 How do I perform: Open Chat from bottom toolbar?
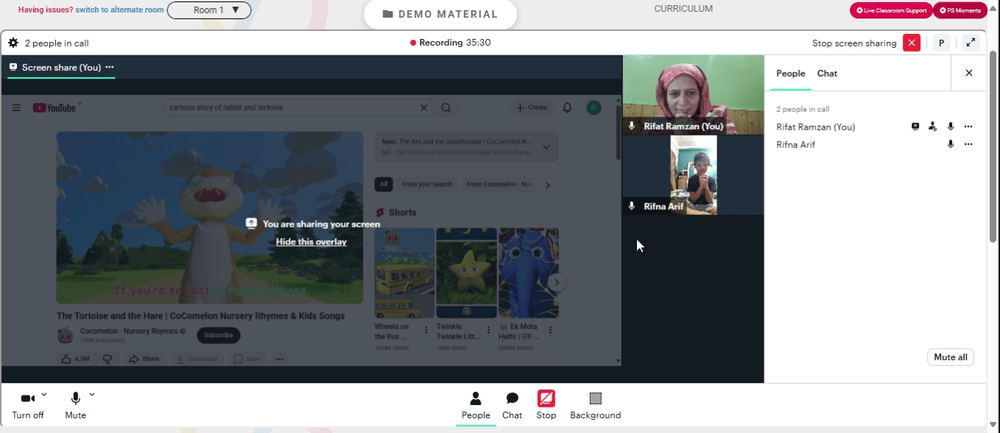512,406
